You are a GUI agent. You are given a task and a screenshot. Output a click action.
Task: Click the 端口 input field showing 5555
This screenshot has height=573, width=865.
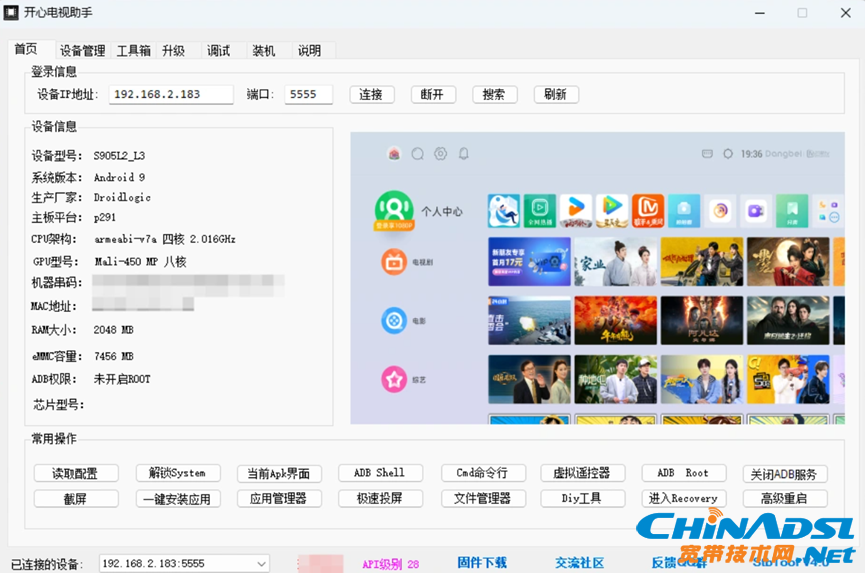[x=308, y=94]
